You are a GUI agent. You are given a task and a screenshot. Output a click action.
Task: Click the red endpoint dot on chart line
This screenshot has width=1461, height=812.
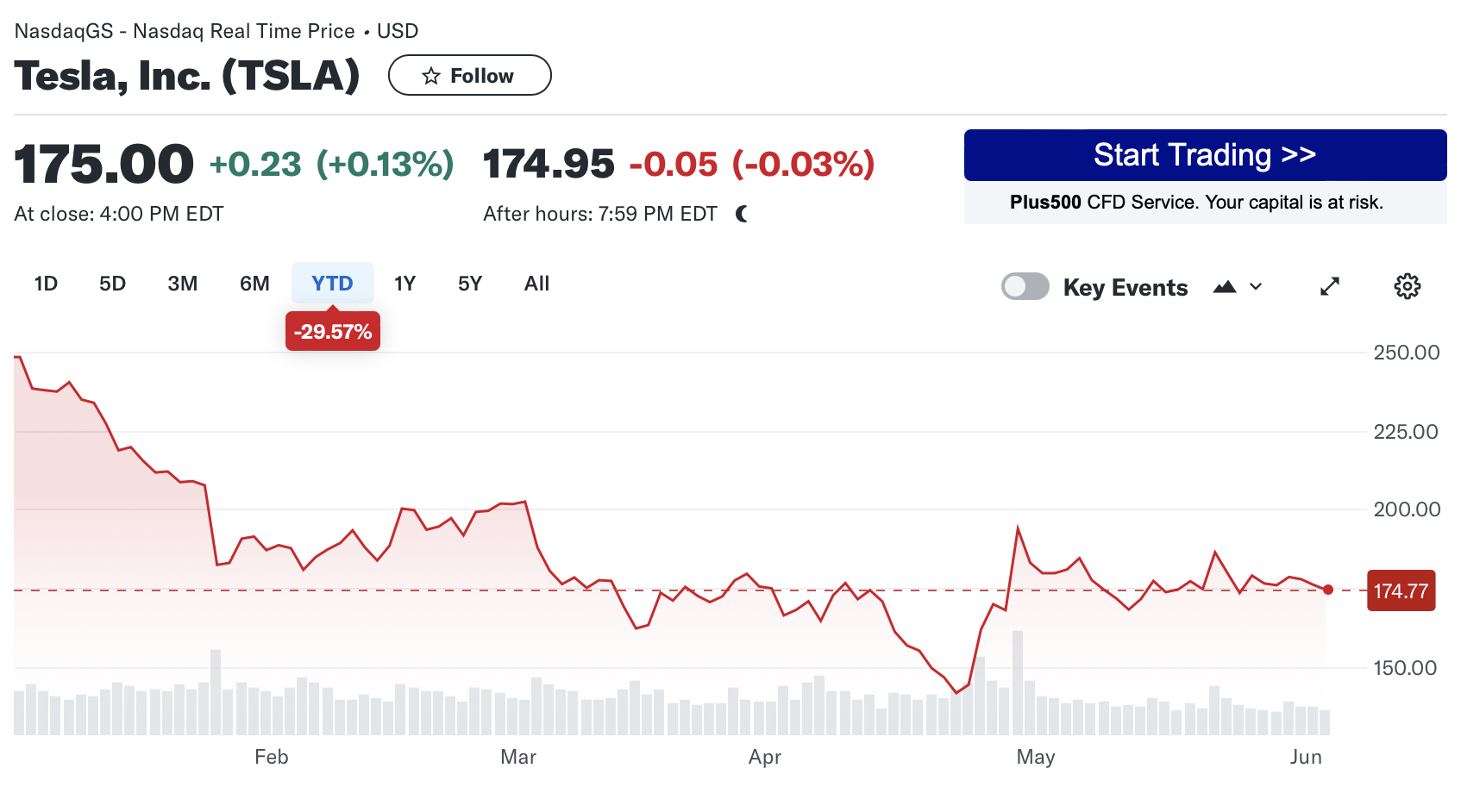pyautogui.click(x=1328, y=590)
